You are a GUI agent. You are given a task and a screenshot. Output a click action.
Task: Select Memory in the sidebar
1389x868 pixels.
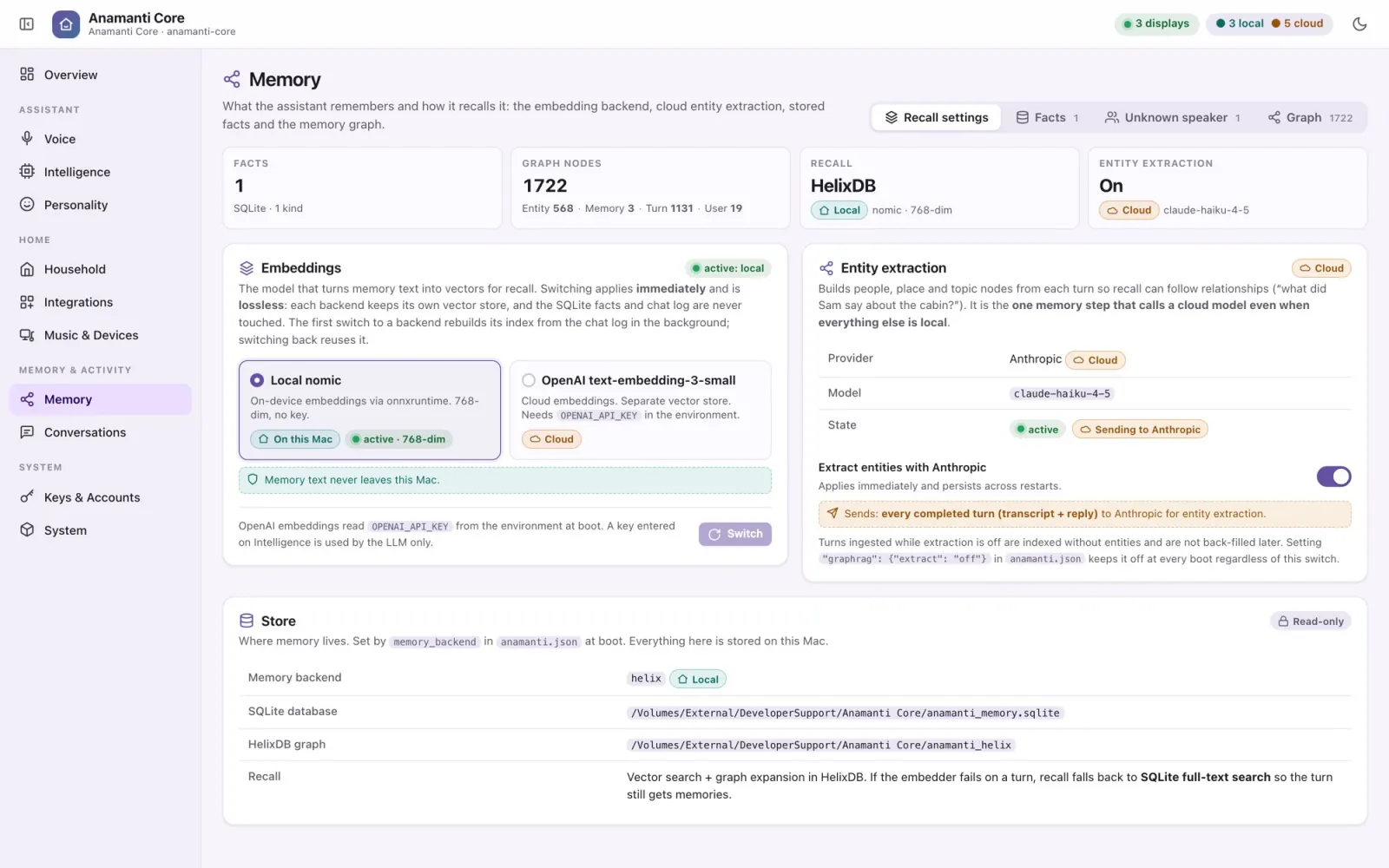click(x=101, y=399)
